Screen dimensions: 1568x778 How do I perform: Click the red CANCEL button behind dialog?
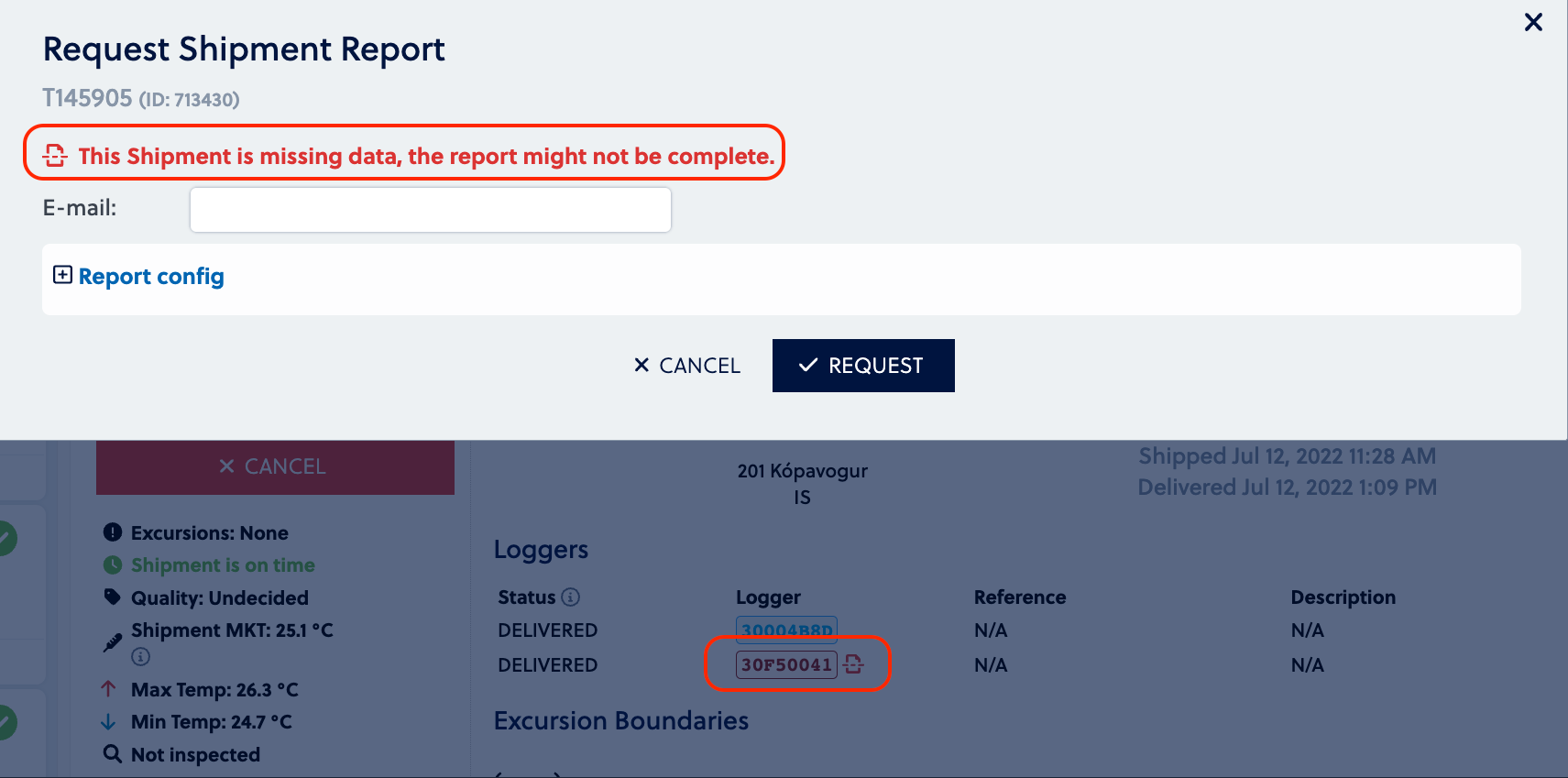275,466
